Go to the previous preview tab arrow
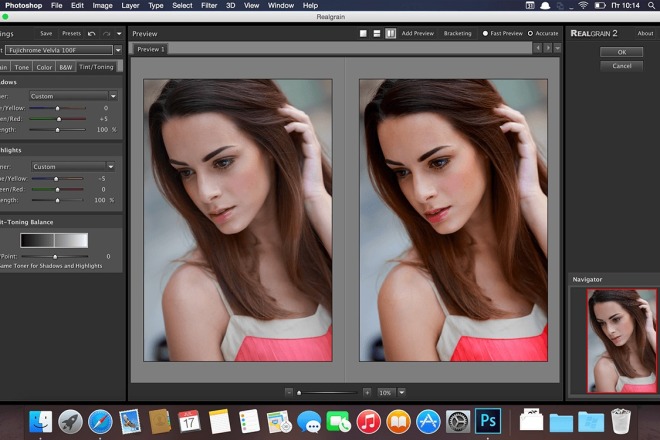Viewport: 660px width, 440px height. (537, 48)
